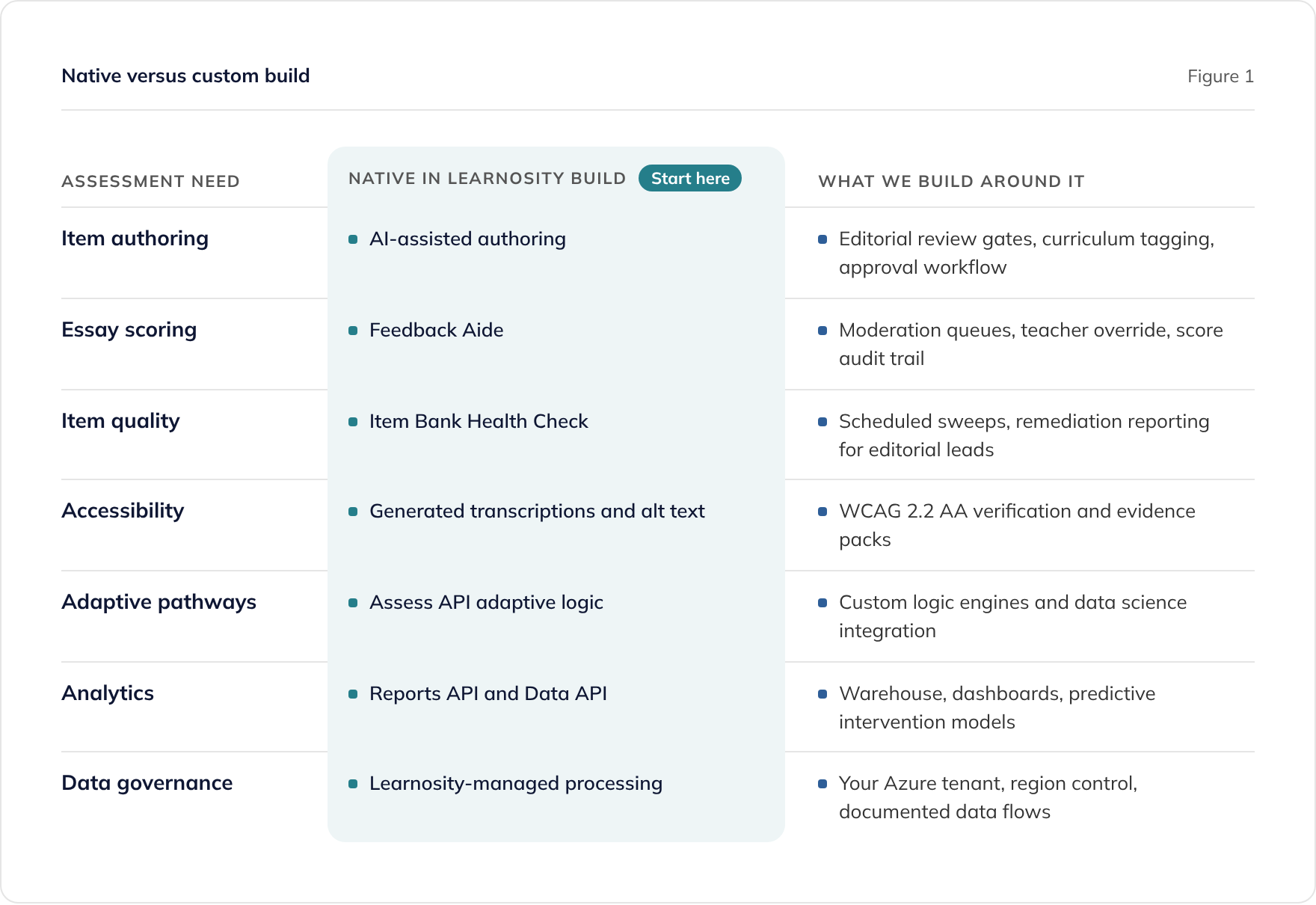
Task: Select the "Data governance" row label
Action: 147,783
